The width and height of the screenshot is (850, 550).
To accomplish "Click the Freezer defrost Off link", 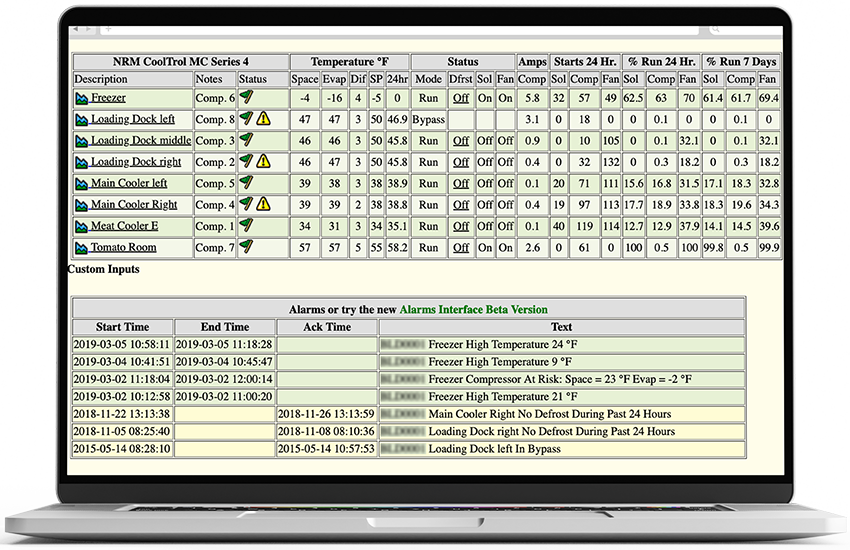I will click(x=461, y=98).
